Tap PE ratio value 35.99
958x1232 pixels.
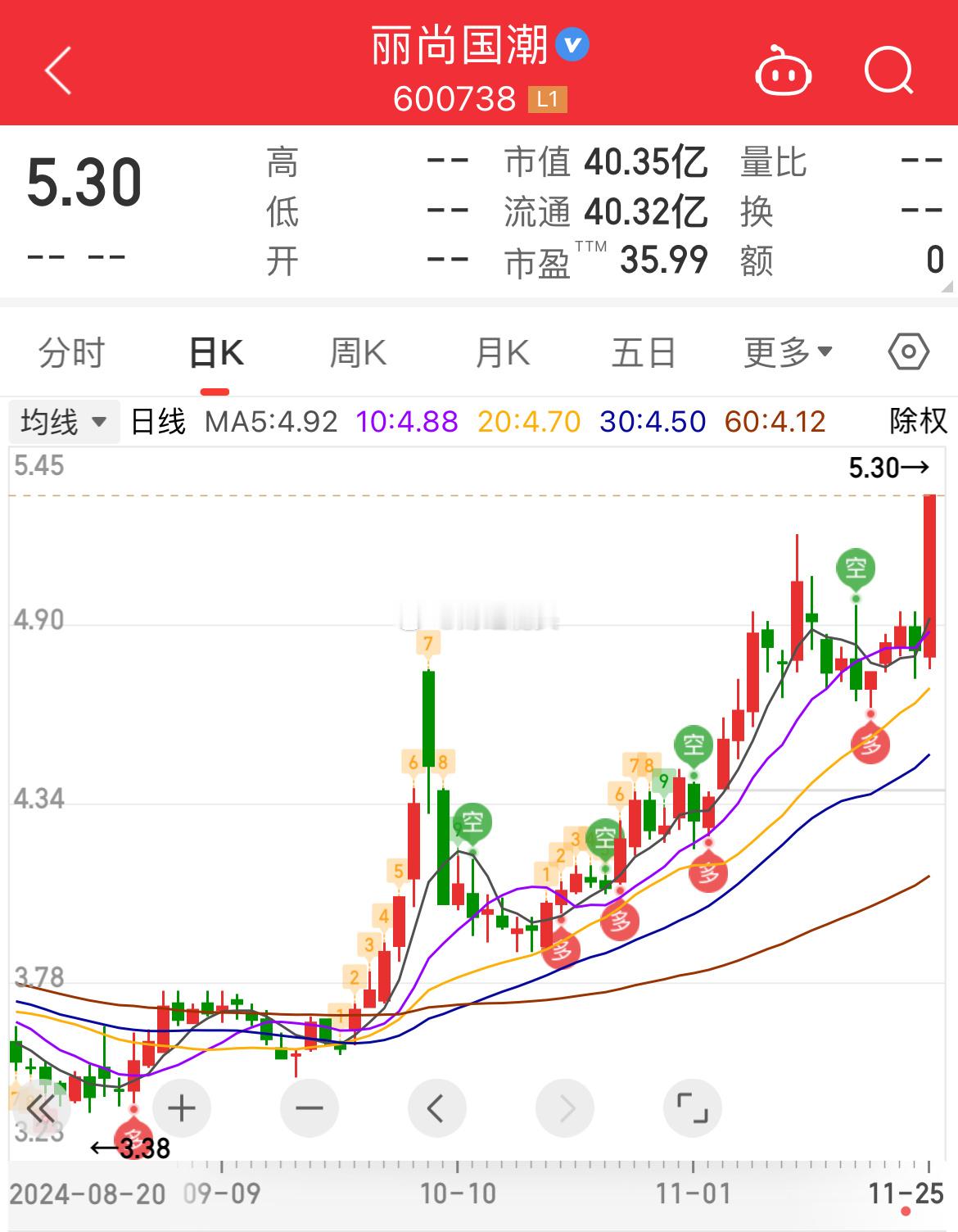coord(664,260)
